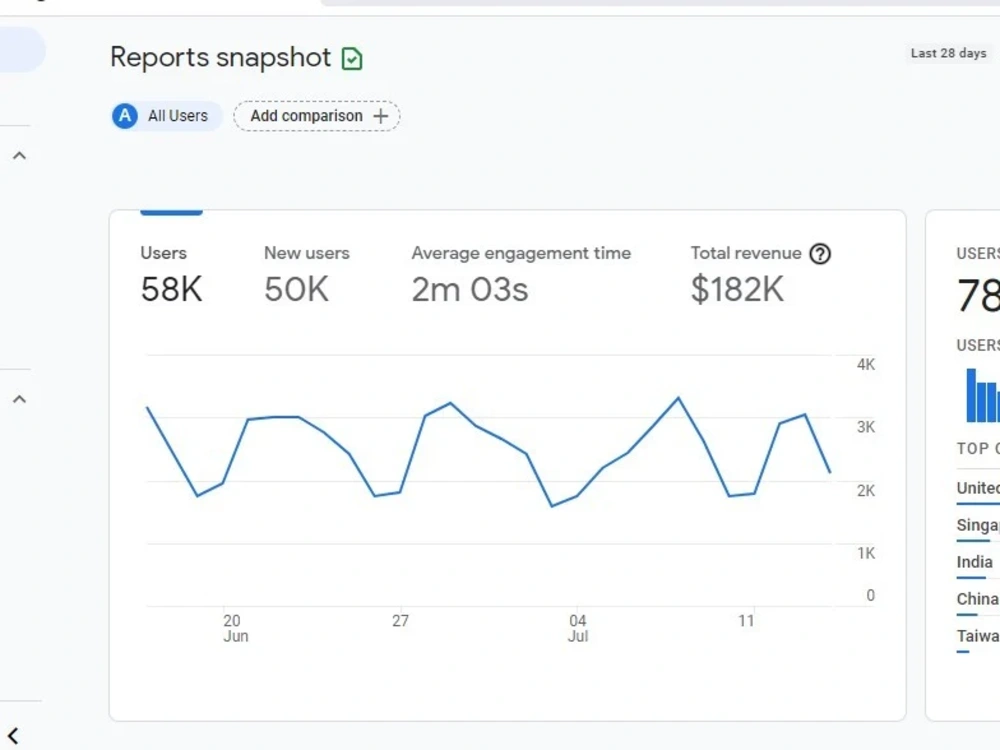Viewport: 1000px width, 750px height.
Task: Collapse the lower sidebar section chevron
Action: [x=20, y=399]
